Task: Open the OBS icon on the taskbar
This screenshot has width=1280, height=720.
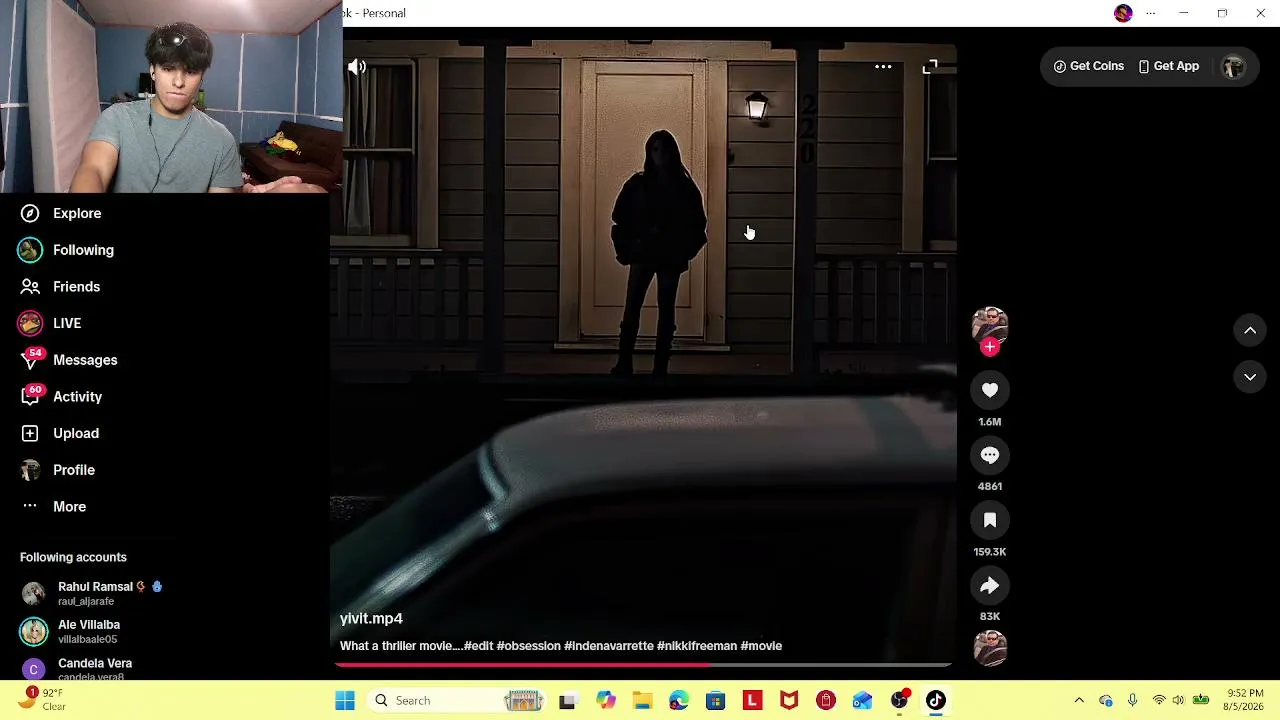Action: point(899,700)
